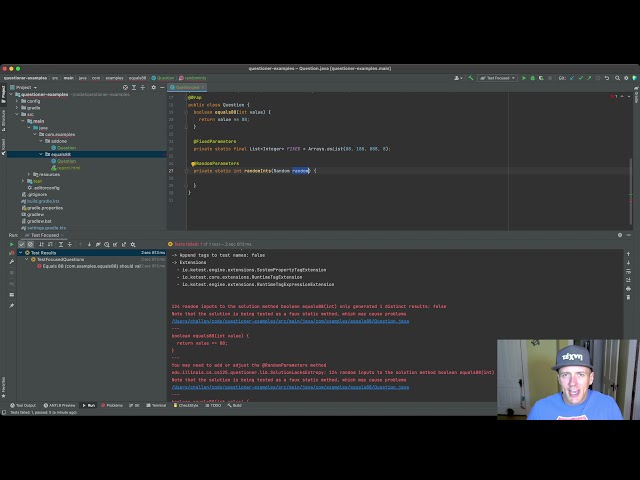
Task: Expand the test folder
Action: pyautogui.click(x=23, y=181)
